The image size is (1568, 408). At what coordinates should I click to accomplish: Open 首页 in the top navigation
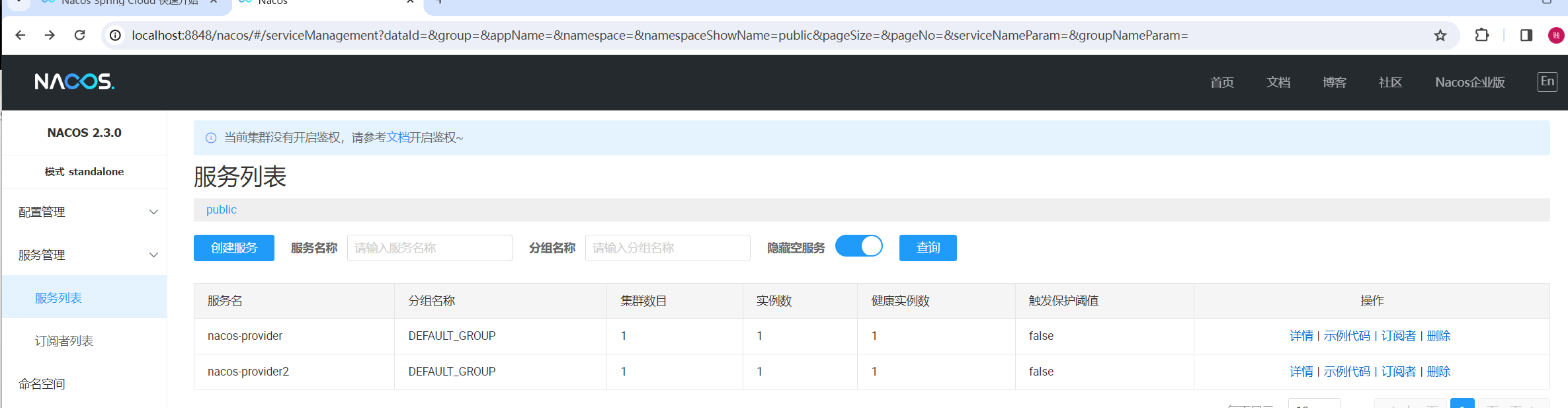(x=1222, y=82)
